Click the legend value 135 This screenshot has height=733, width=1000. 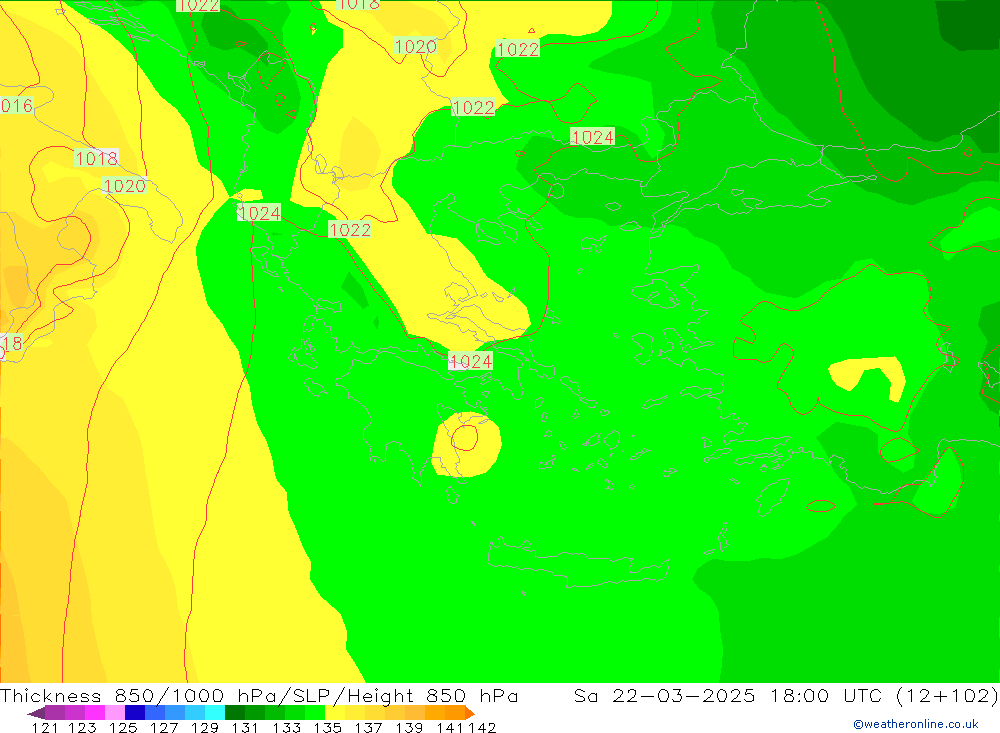coord(327,727)
